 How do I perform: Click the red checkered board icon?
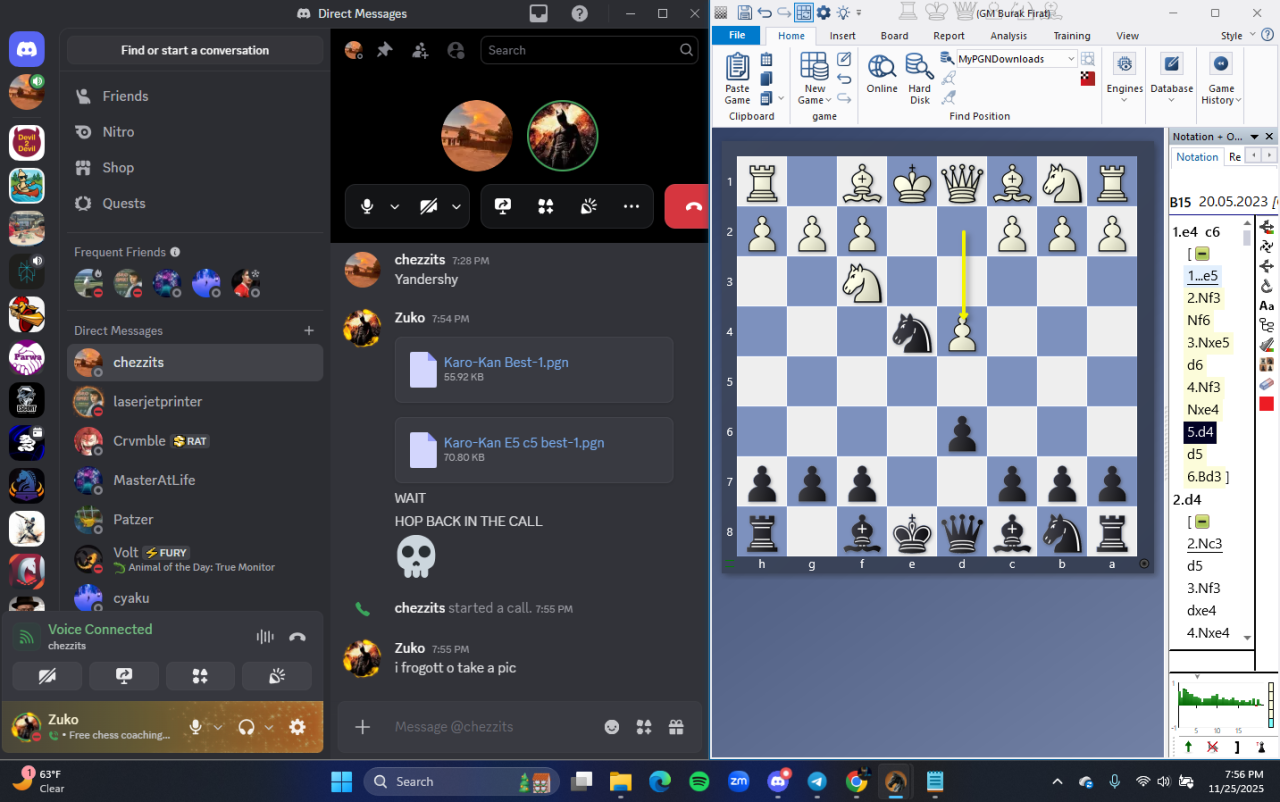1087,78
